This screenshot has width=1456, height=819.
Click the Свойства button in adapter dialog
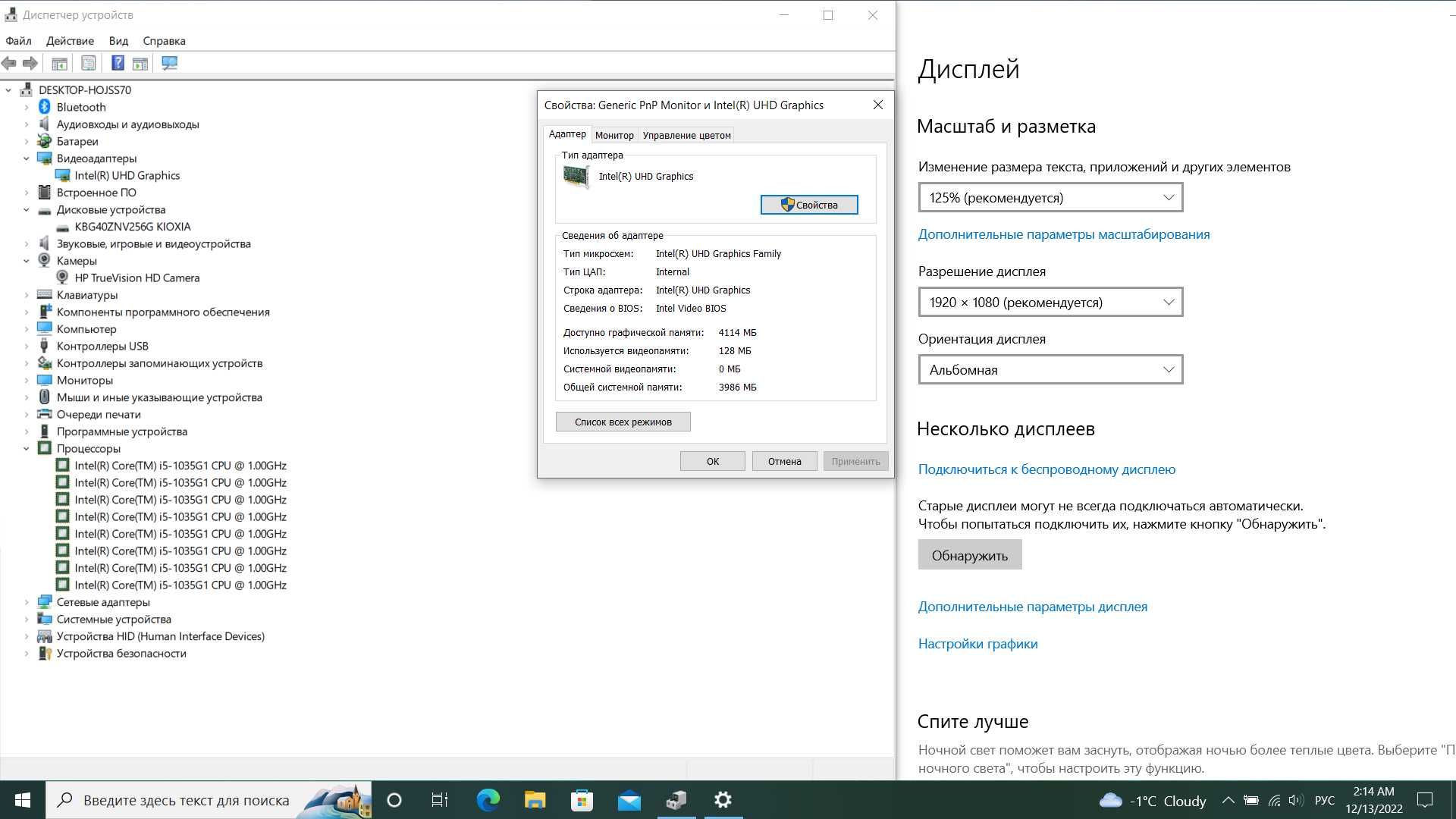pyautogui.click(x=809, y=205)
